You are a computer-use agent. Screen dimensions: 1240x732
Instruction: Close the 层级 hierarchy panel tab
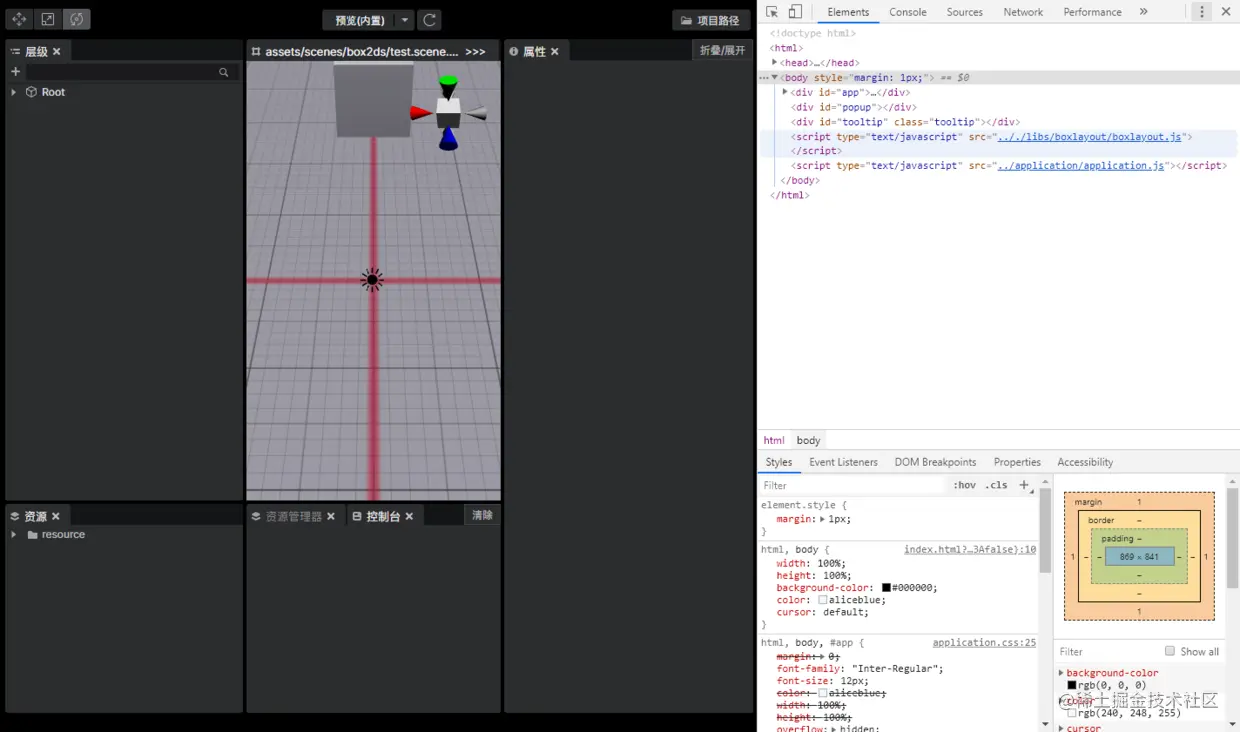[57, 52]
